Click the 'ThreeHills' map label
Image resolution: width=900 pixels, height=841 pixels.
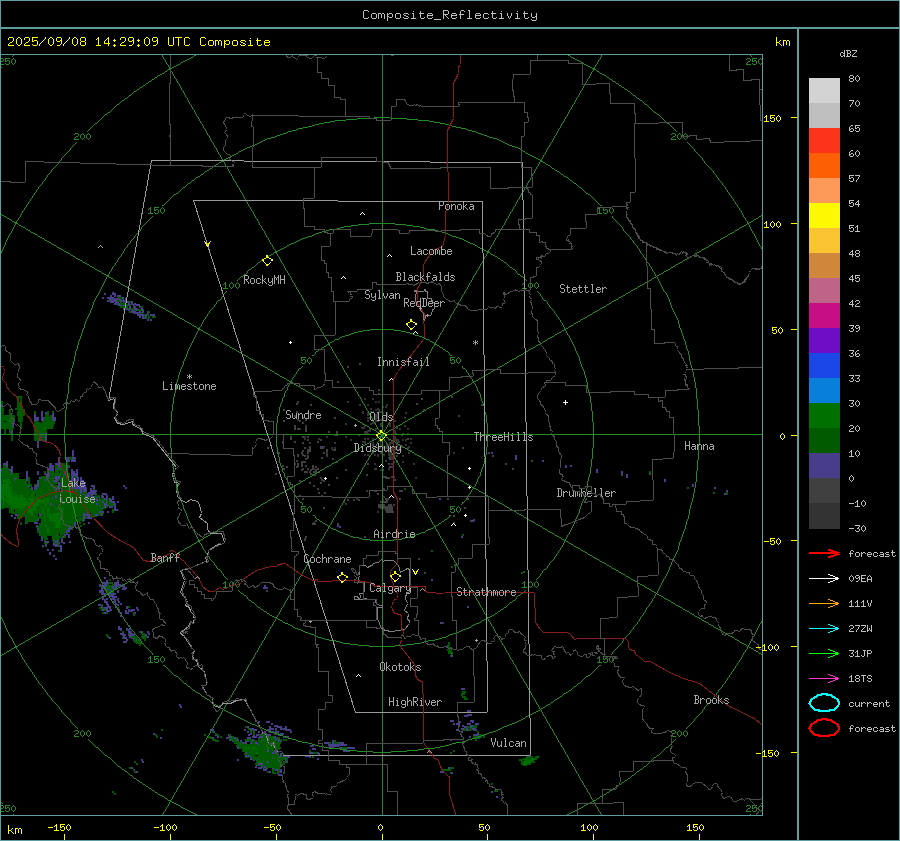pyautogui.click(x=503, y=437)
